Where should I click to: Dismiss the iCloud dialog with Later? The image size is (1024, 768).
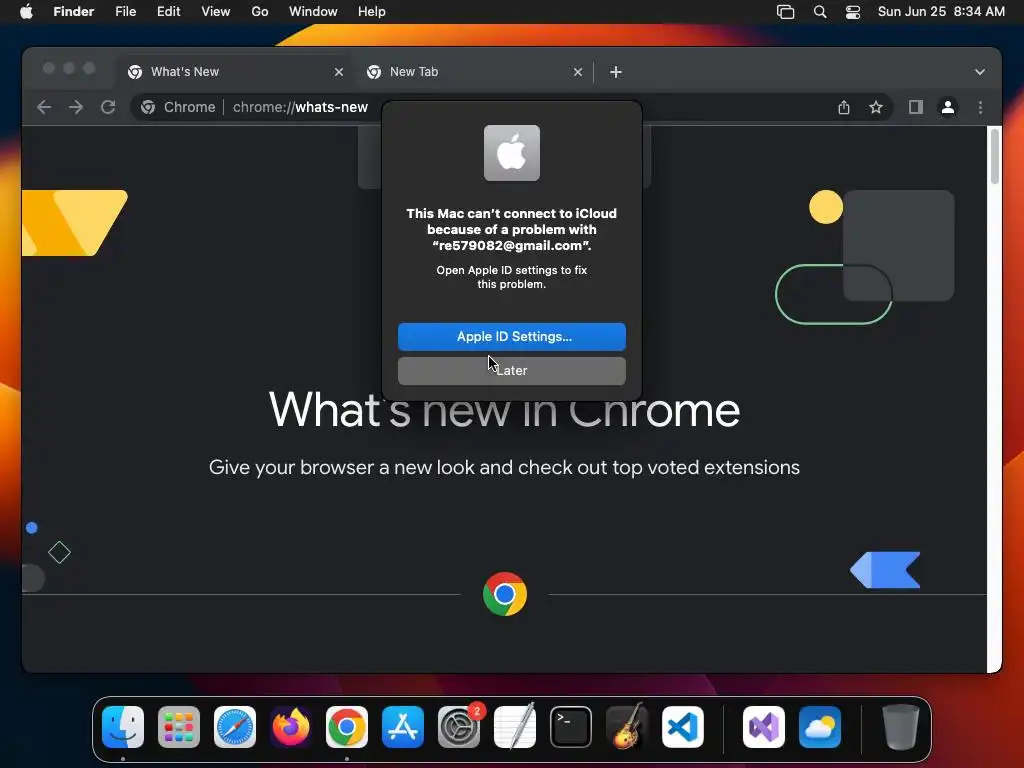pos(511,370)
